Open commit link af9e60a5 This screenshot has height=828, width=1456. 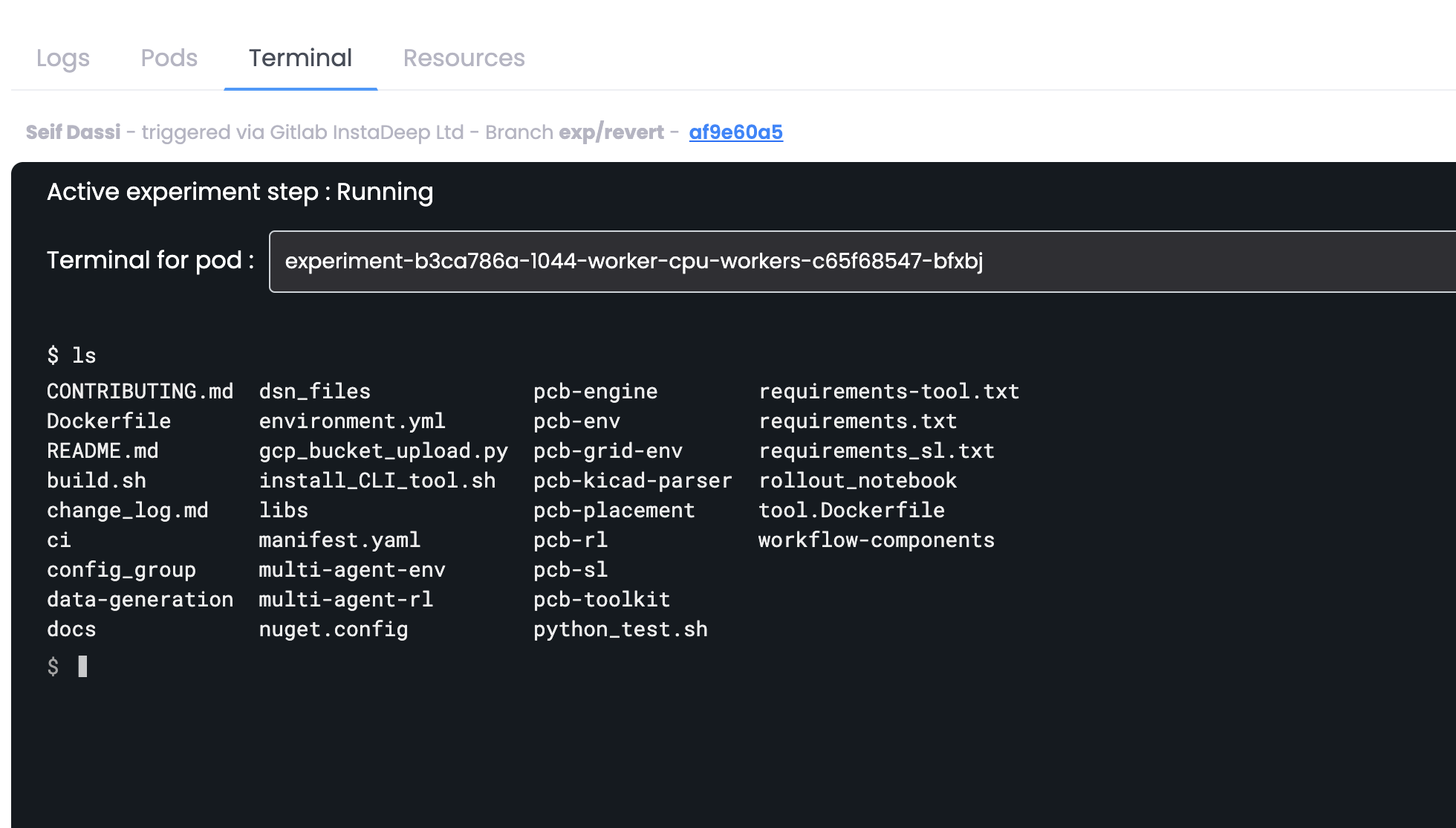tap(736, 132)
